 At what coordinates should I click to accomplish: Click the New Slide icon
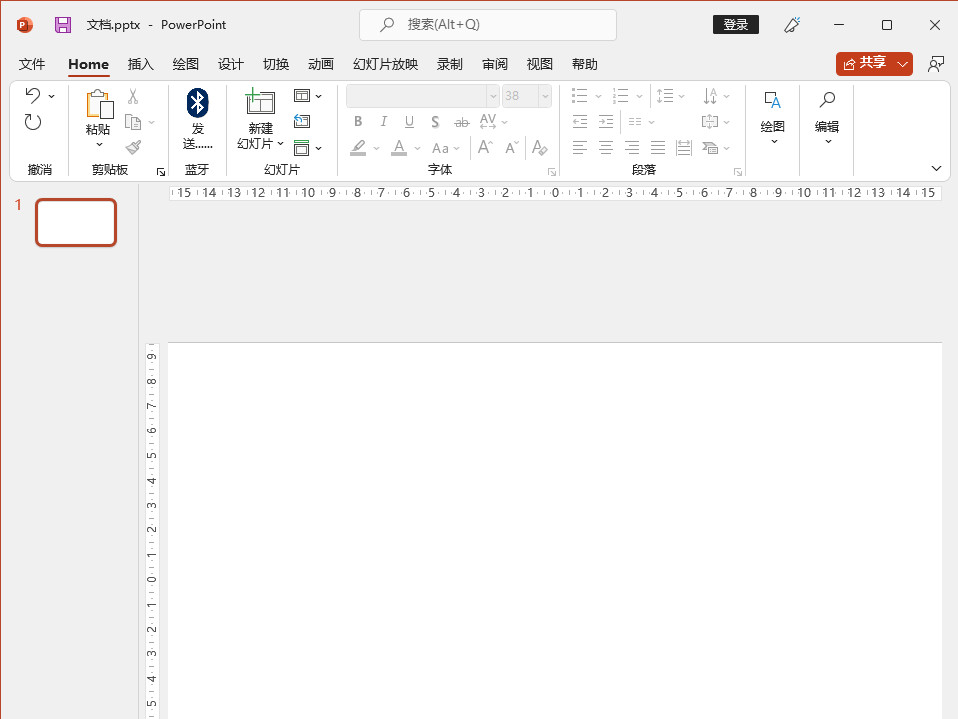pos(261,101)
